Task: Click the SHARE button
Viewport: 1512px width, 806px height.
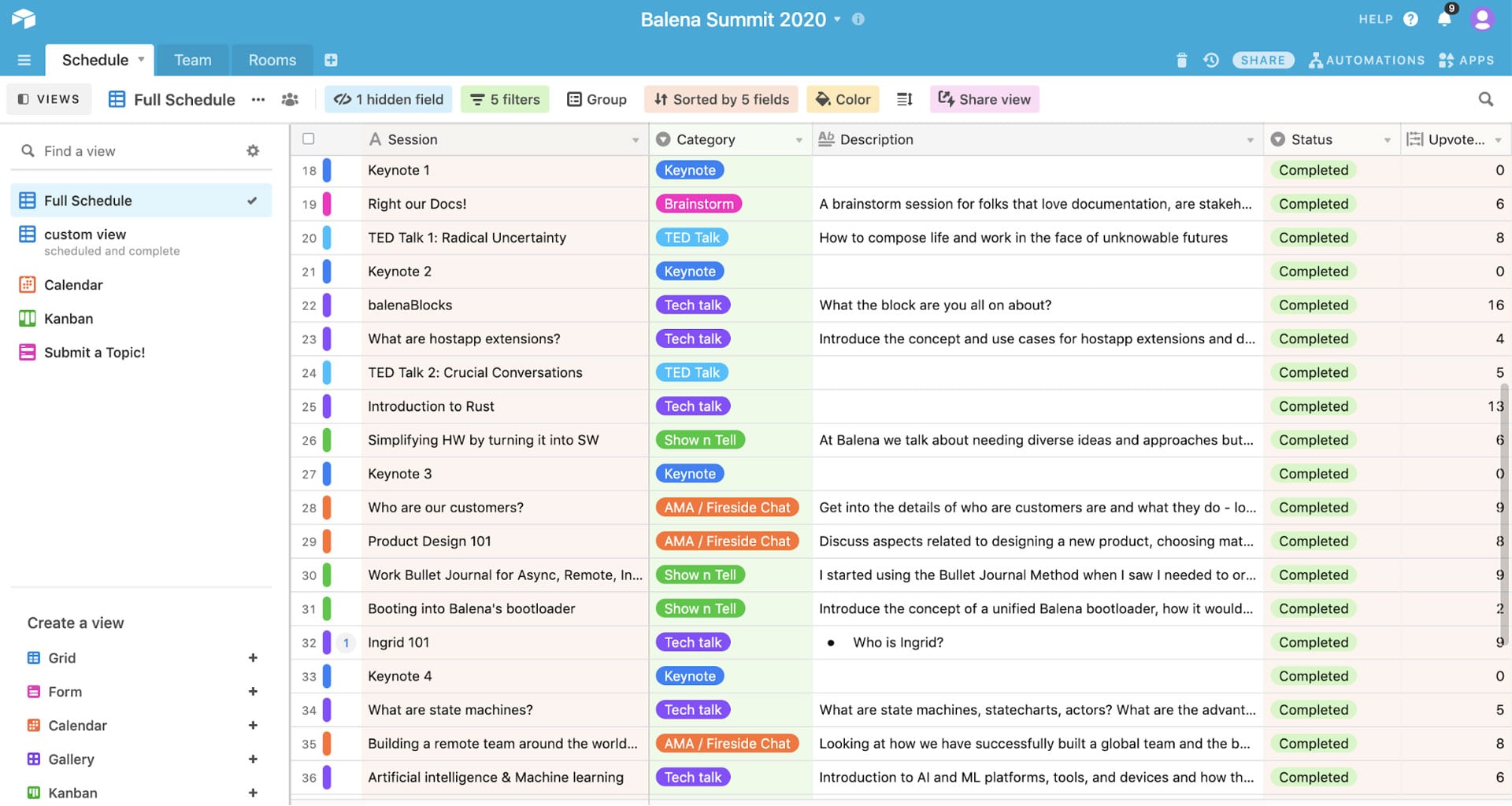Action: (1263, 60)
